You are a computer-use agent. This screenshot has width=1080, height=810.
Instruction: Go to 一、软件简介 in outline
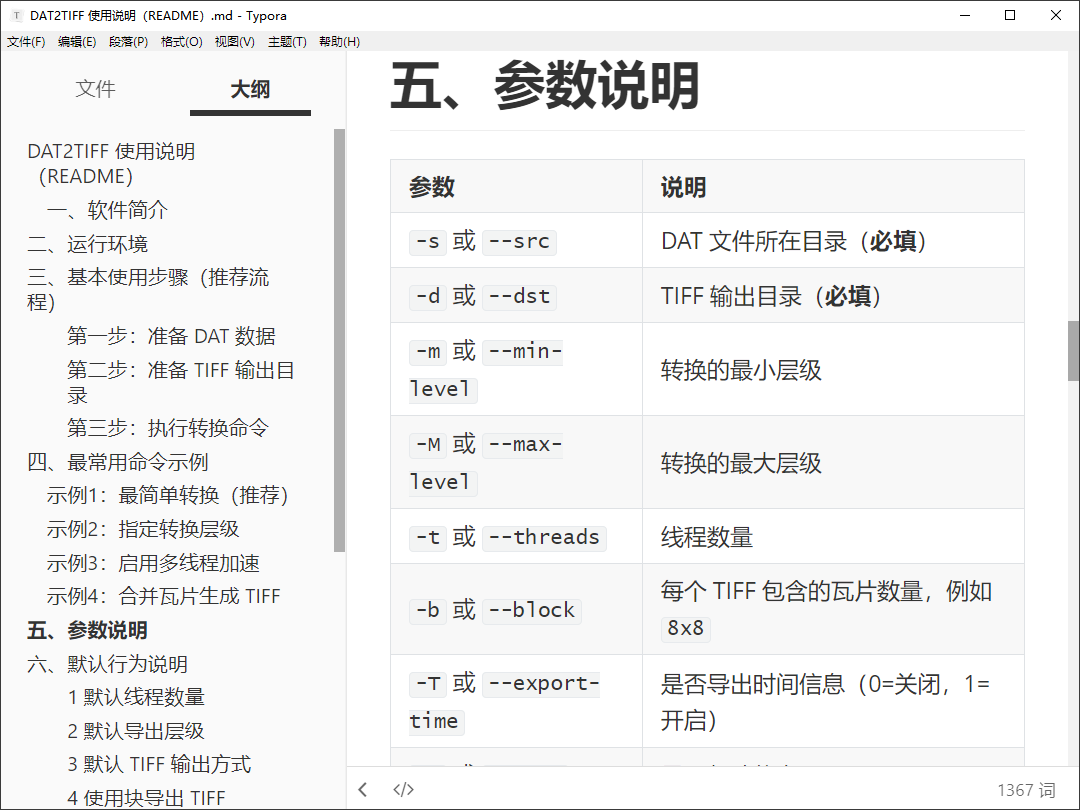coord(107,210)
